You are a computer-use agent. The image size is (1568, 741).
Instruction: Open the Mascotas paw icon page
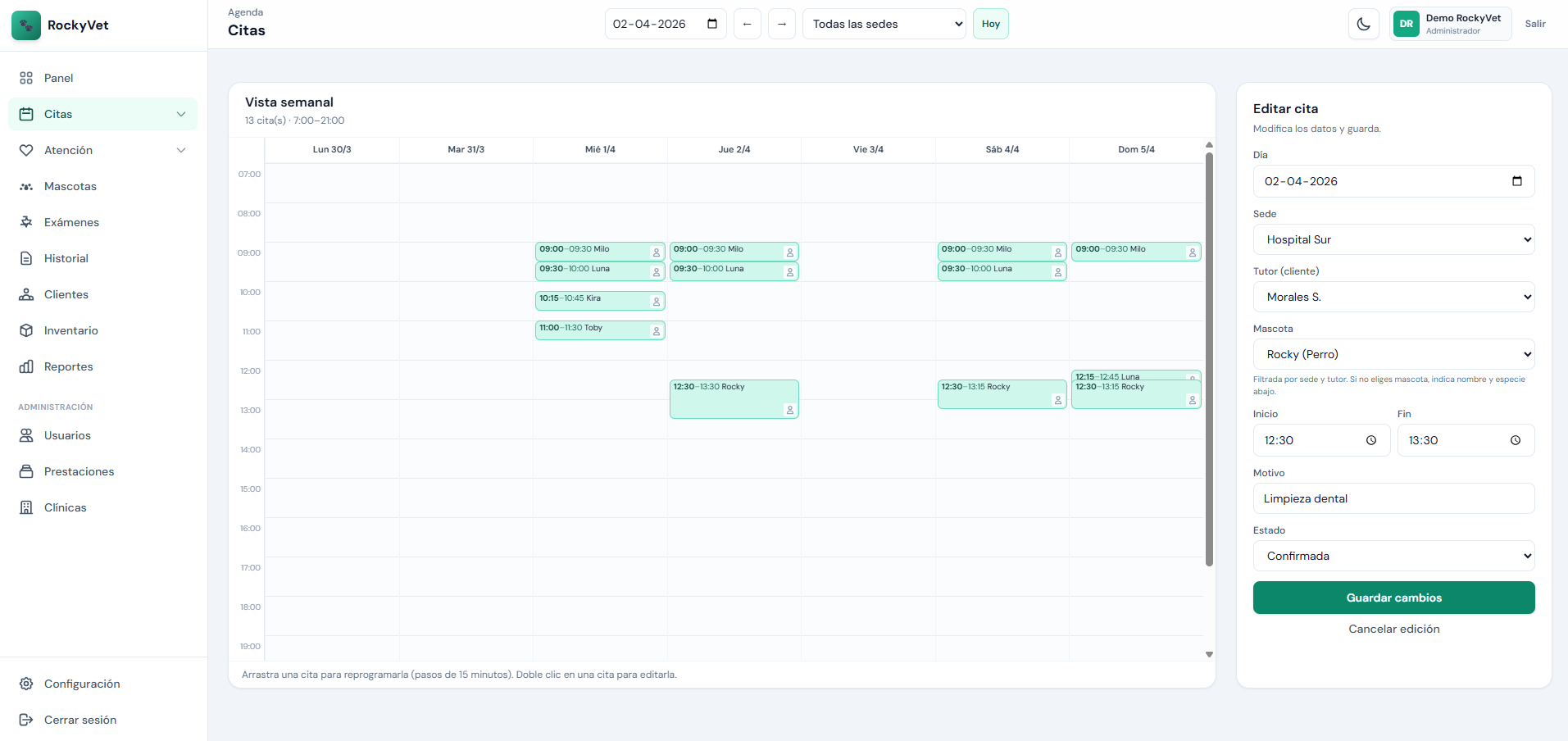click(x=26, y=186)
